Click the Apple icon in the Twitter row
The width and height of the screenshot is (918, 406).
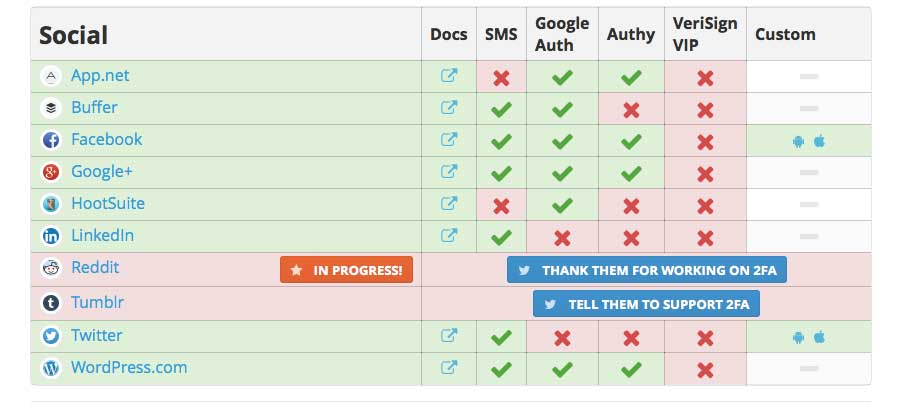coord(819,337)
